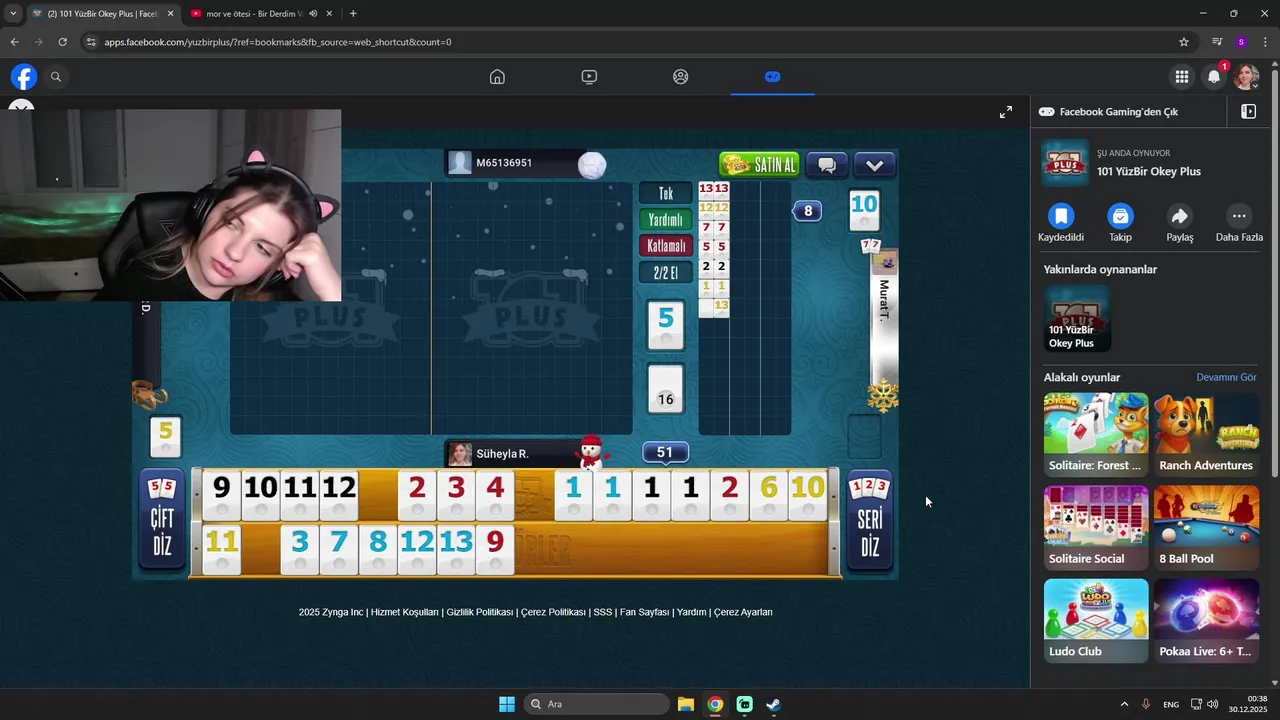Click the Gizlilik Politikası link
1280x720 pixels.
[x=480, y=612]
